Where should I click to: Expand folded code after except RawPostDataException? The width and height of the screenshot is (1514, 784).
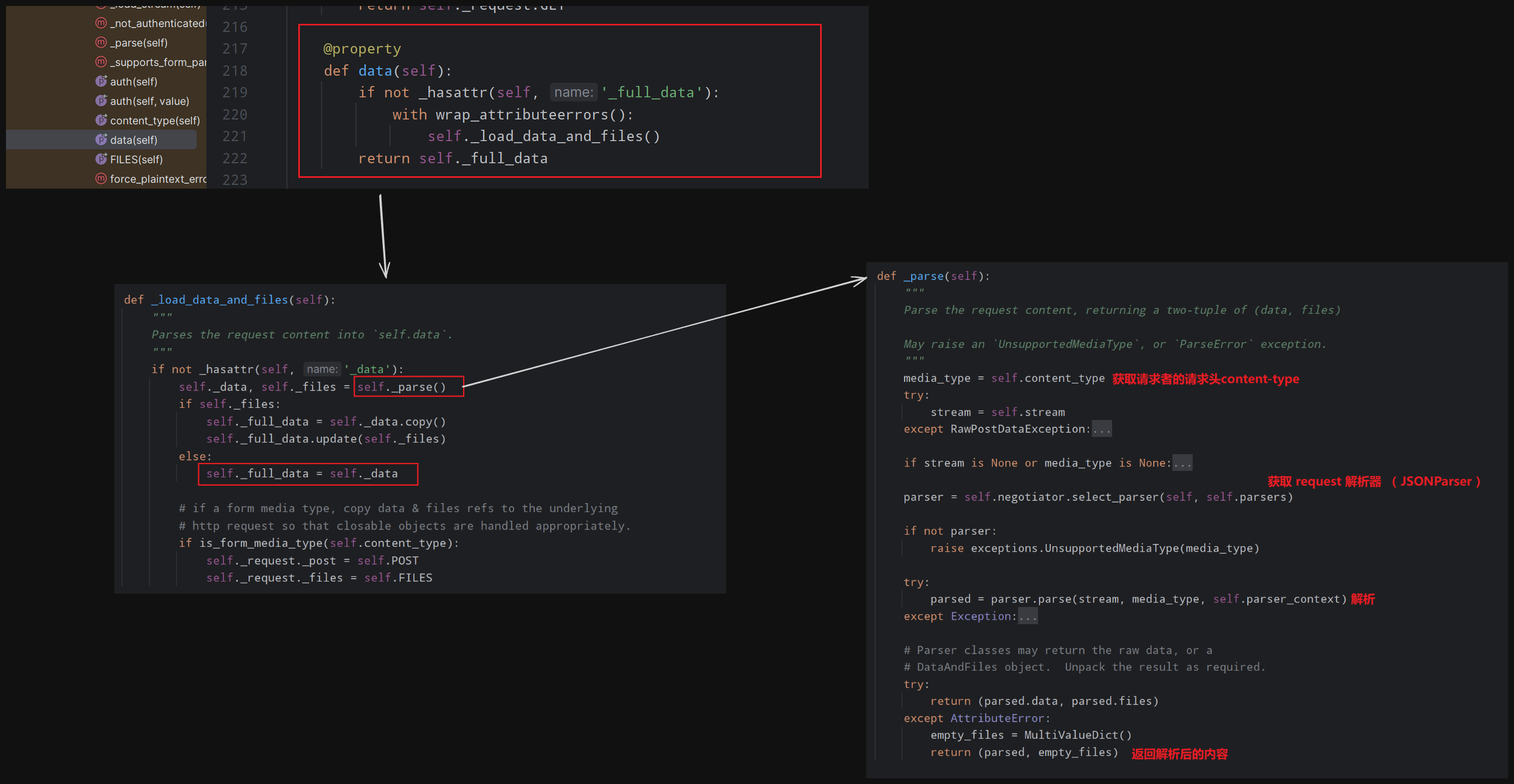(x=1101, y=429)
